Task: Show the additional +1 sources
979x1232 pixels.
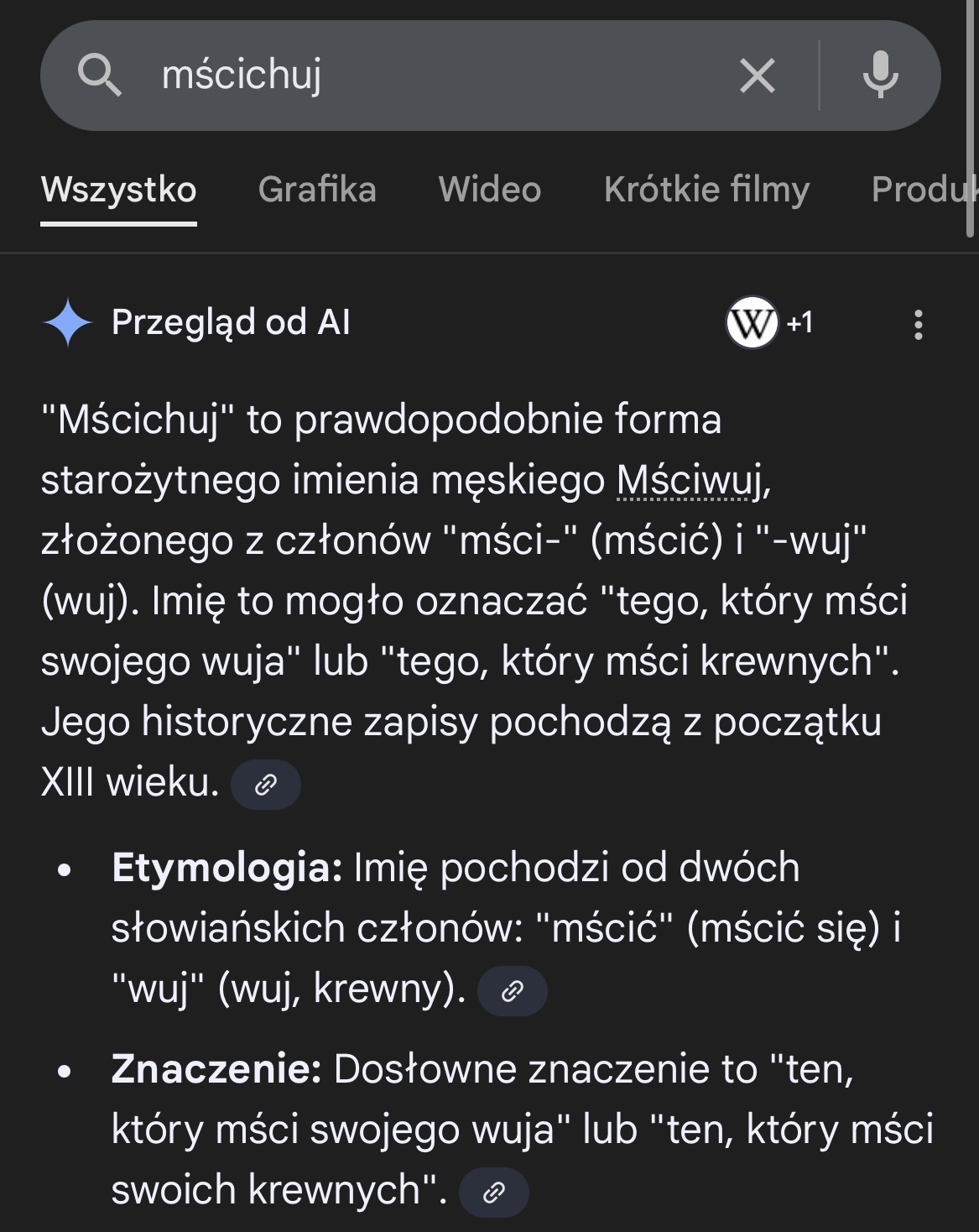Action: click(x=799, y=322)
